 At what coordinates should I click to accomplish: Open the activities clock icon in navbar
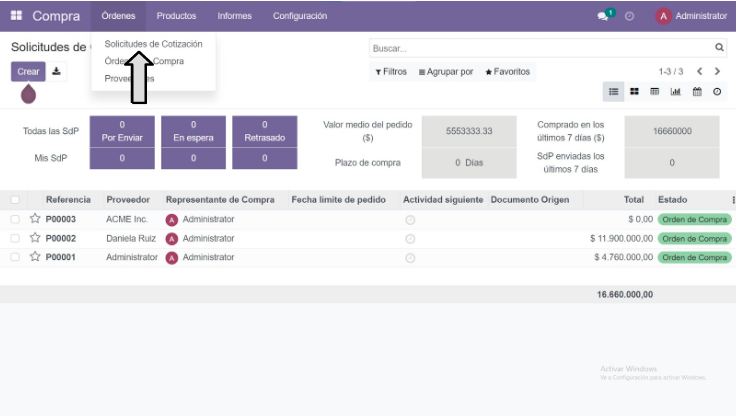tap(629, 16)
